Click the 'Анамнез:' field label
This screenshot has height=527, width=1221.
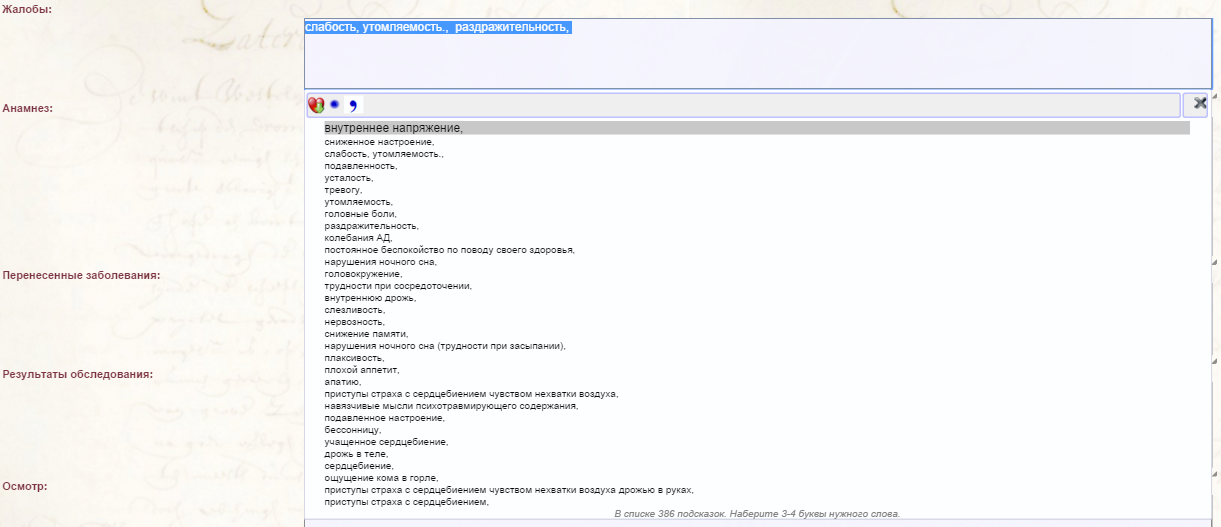pyautogui.click(x=28, y=107)
